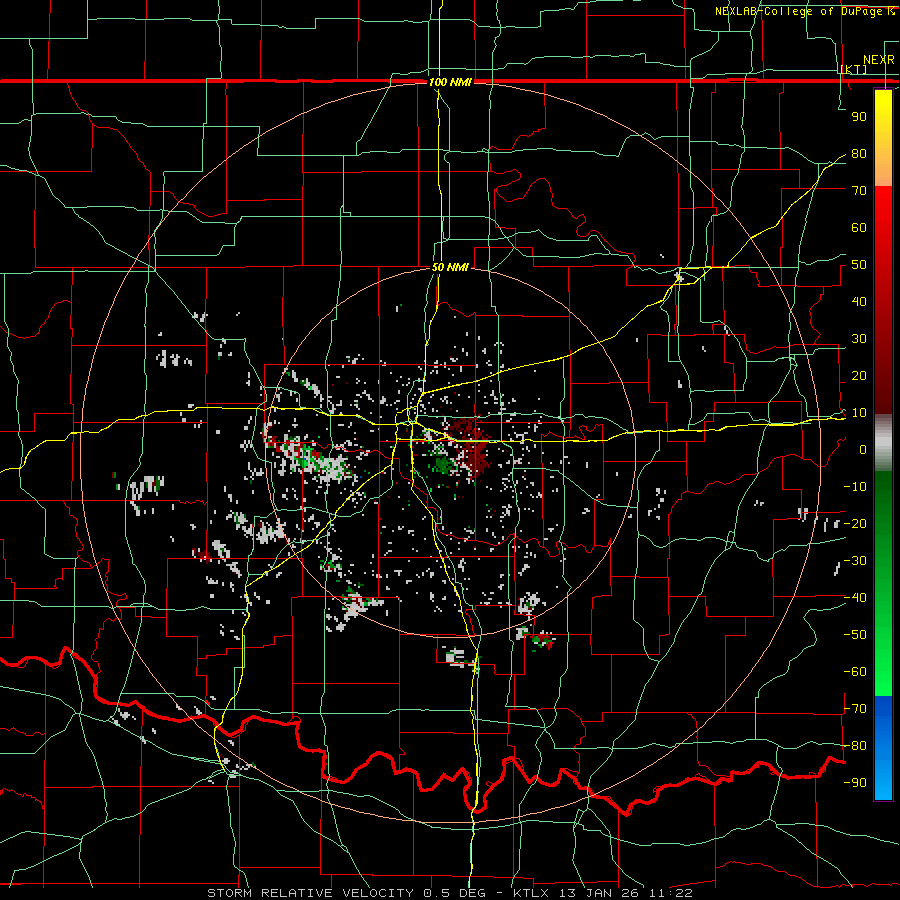
Task: Click the -40 value on velocity scale
Action: (855, 598)
